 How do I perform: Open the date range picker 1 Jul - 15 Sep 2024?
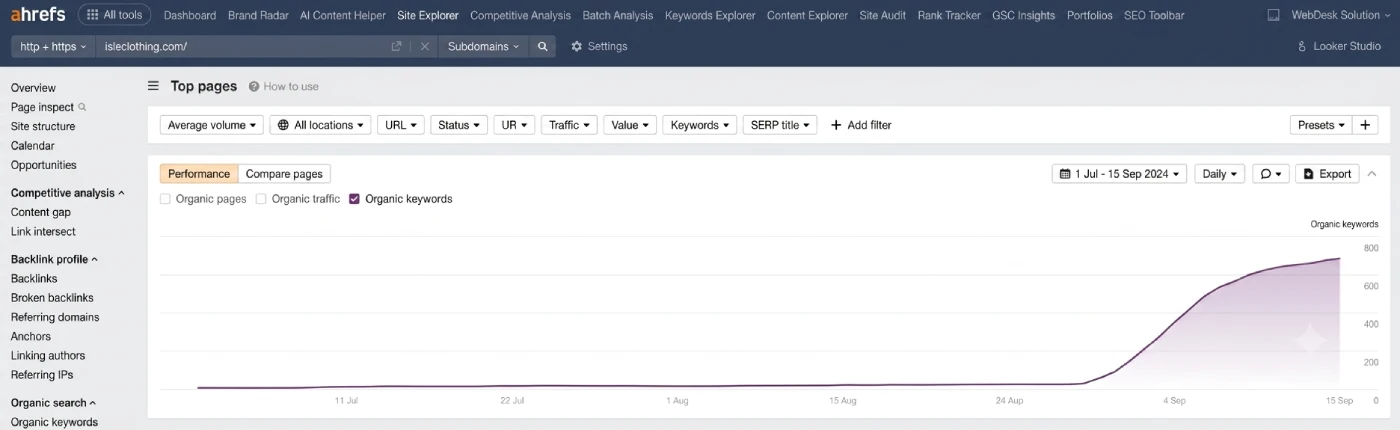pyautogui.click(x=1119, y=174)
